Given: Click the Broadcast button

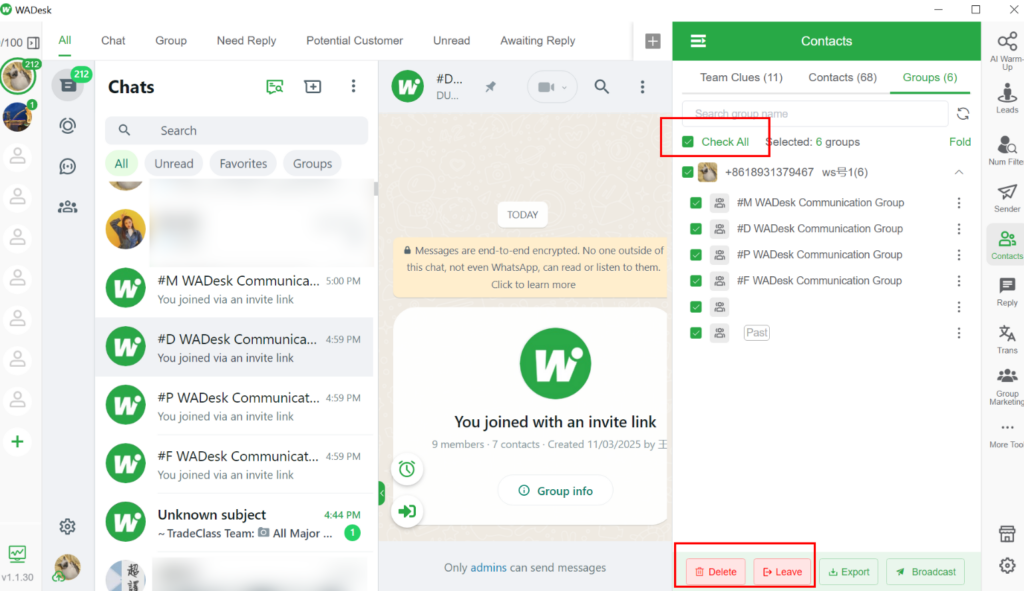Looking at the screenshot, I should pyautogui.click(x=925, y=572).
